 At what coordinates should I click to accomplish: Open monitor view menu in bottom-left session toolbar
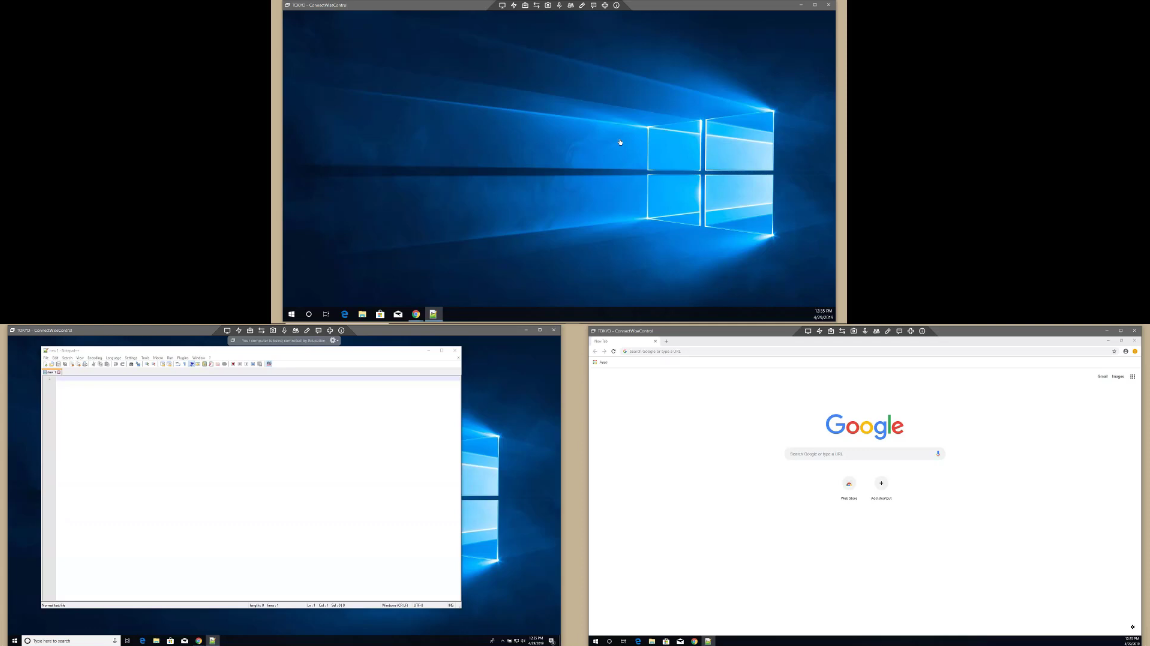click(x=227, y=331)
